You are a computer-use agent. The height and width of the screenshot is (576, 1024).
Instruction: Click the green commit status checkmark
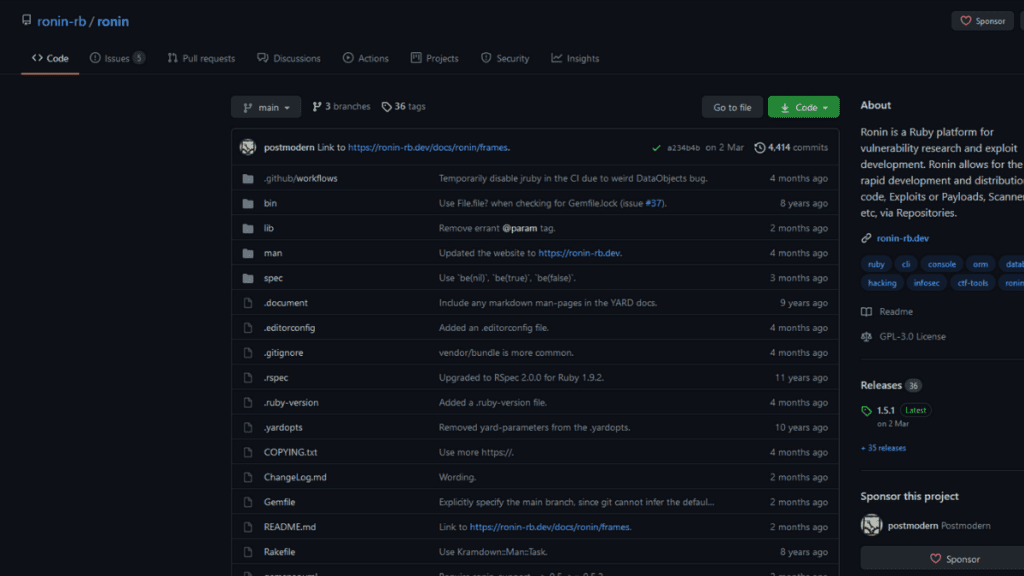[x=656, y=148]
